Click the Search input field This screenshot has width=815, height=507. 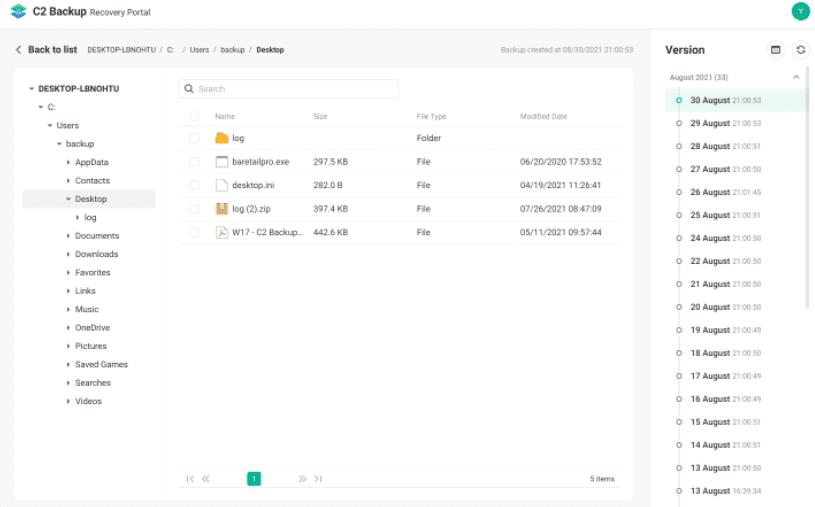(295, 89)
